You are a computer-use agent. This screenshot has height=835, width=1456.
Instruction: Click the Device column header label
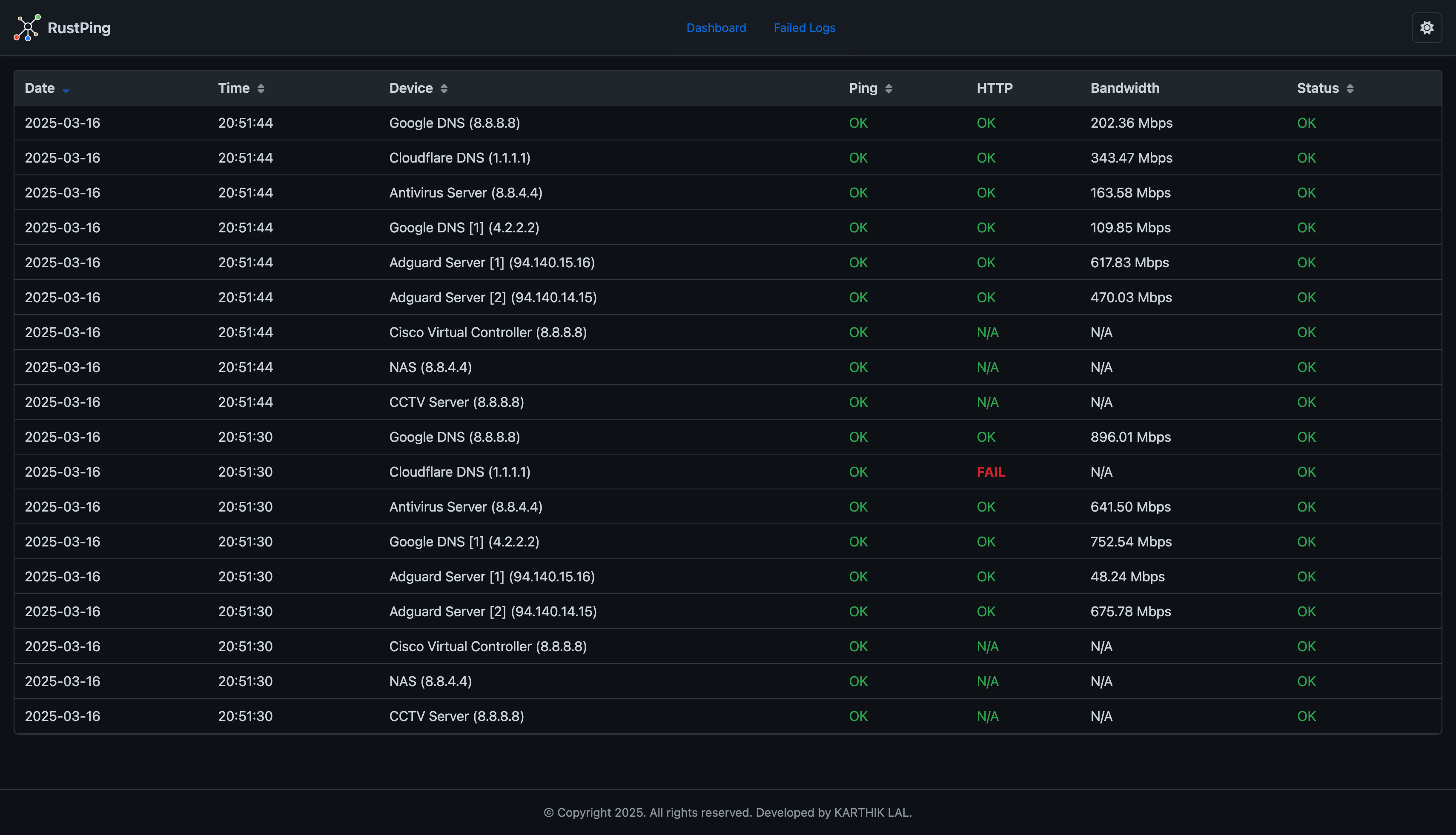(411, 88)
